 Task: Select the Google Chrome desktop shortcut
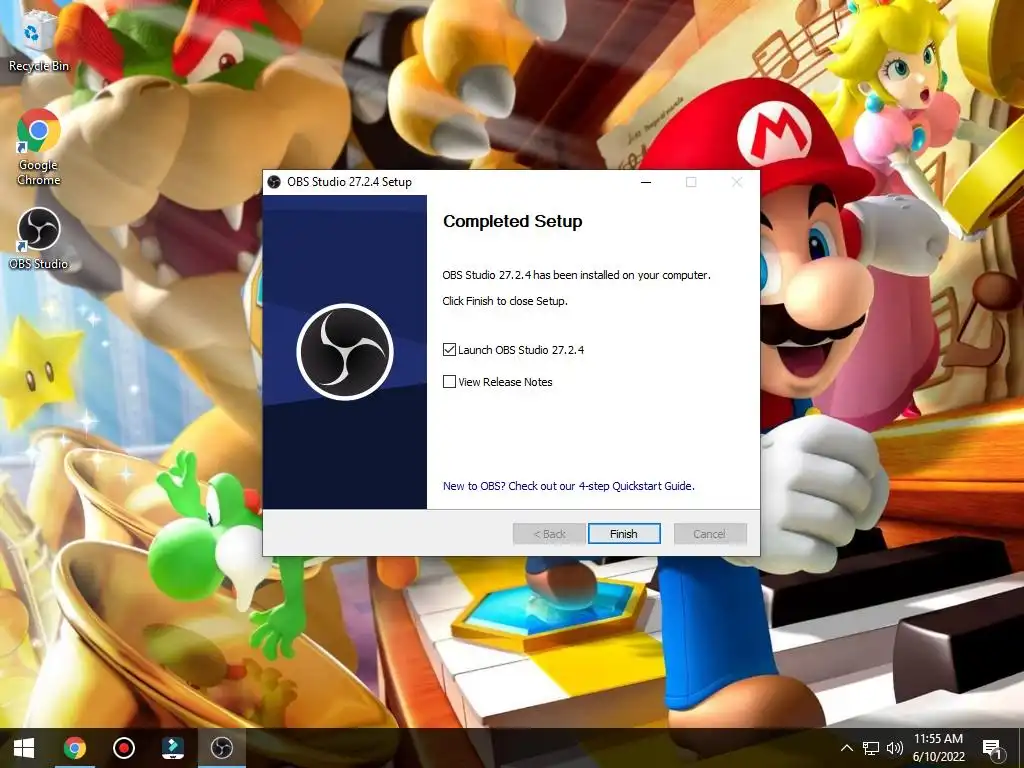coord(38,148)
